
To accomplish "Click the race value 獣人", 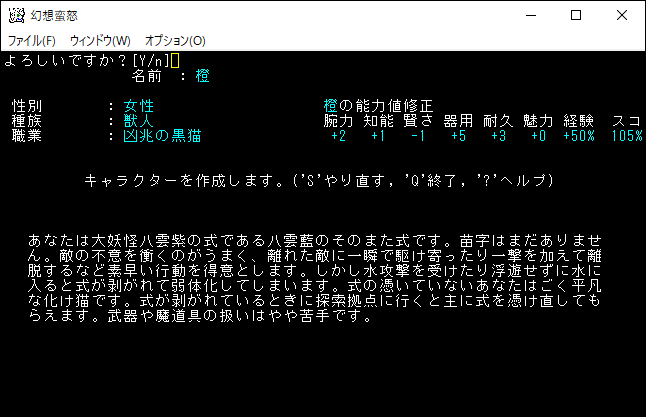I will (139, 121).
